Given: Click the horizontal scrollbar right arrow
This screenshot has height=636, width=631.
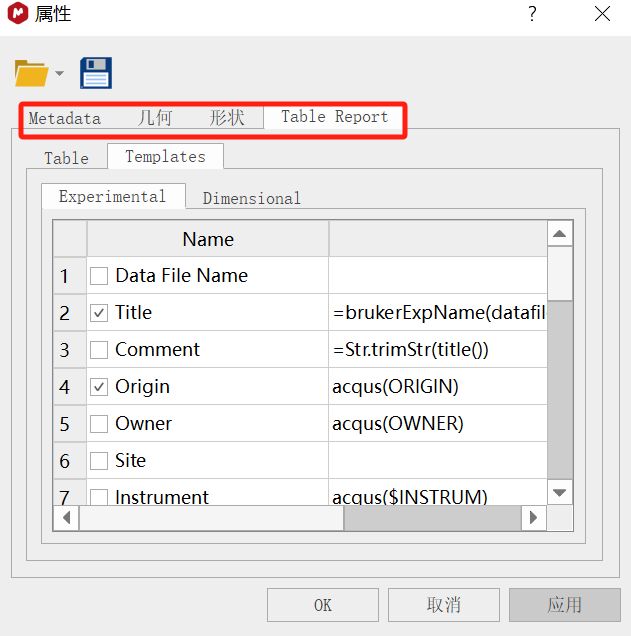Looking at the screenshot, I should (x=534, y=518).
